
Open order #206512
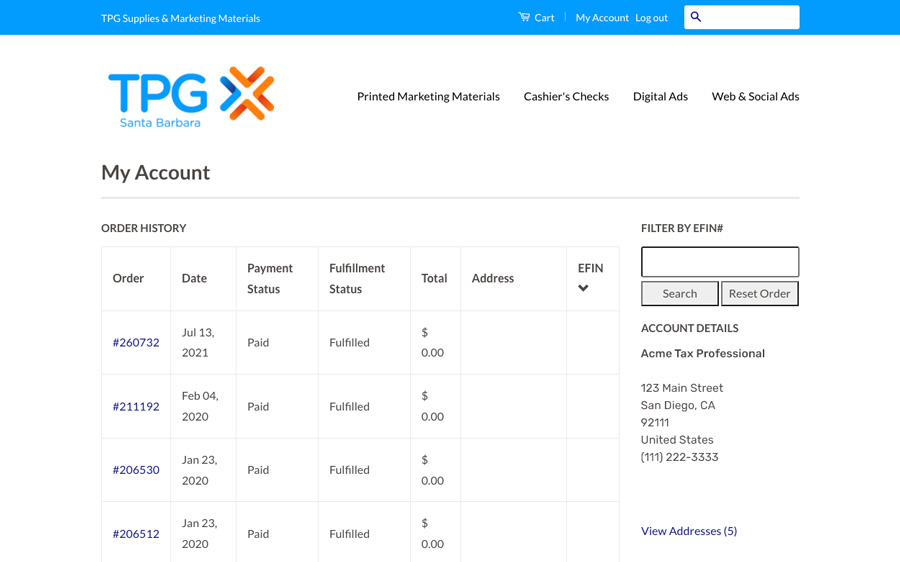click(136, 534)
